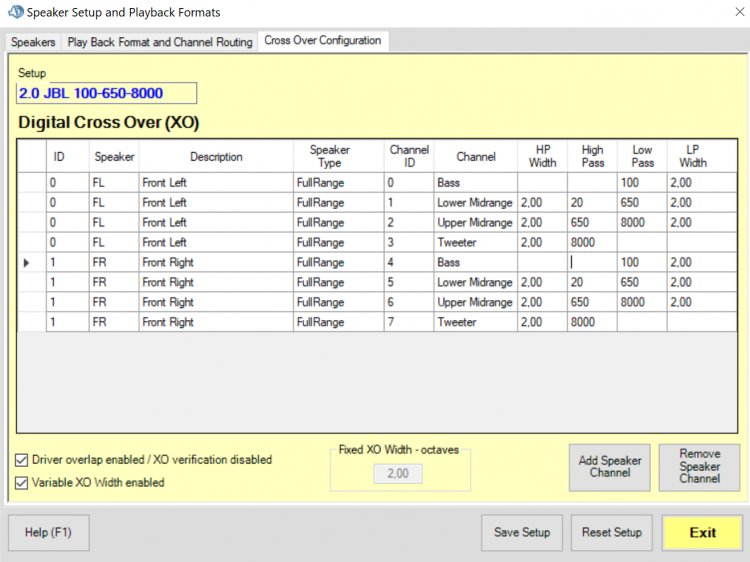The height and width of the screenshot is (562, 750).
Task: Open Help (F1)
Action: click(x=49, y=532)
